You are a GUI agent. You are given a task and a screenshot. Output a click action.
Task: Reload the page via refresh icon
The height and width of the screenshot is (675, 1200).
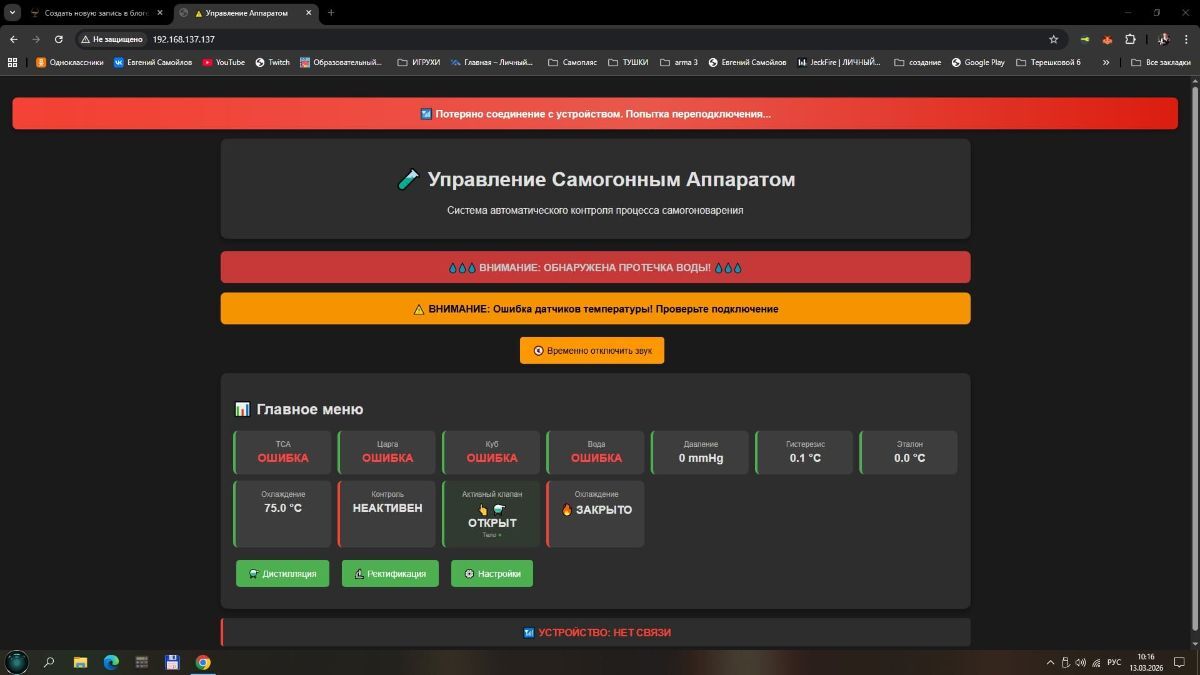[x=59, y=39]
